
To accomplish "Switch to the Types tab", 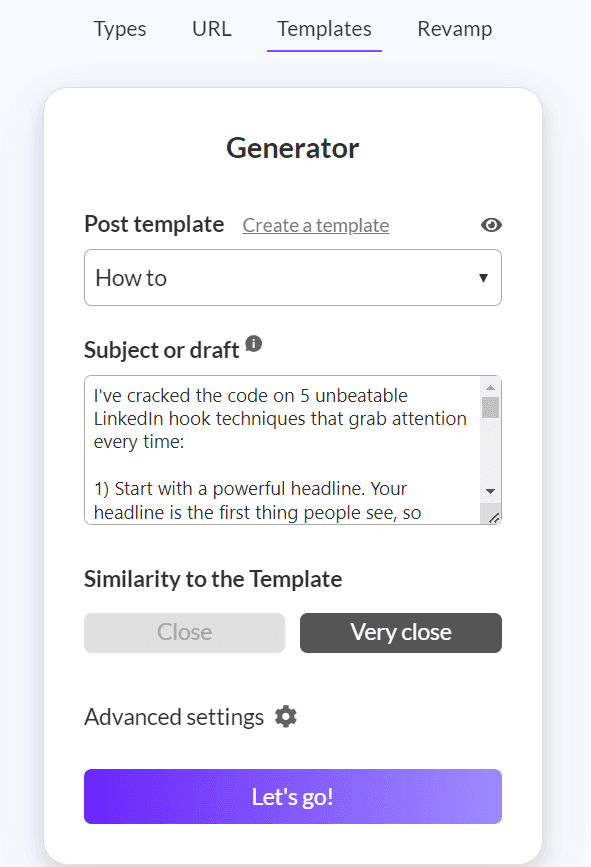I will (x=120, y=29).
